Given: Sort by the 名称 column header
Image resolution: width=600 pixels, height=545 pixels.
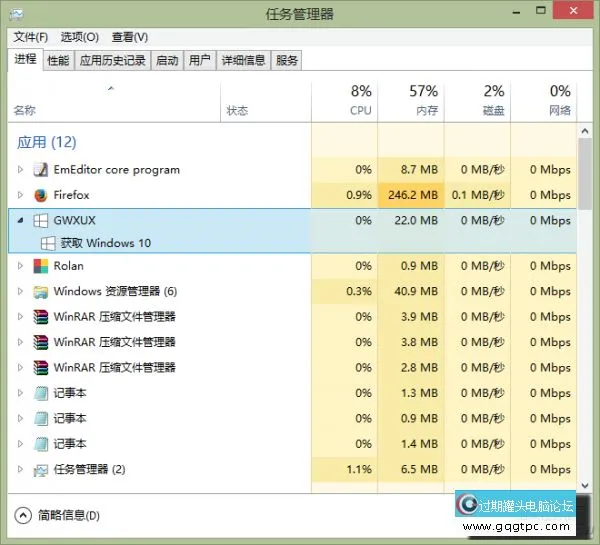Looking at the screenshot, I should (x=114, y=102).
